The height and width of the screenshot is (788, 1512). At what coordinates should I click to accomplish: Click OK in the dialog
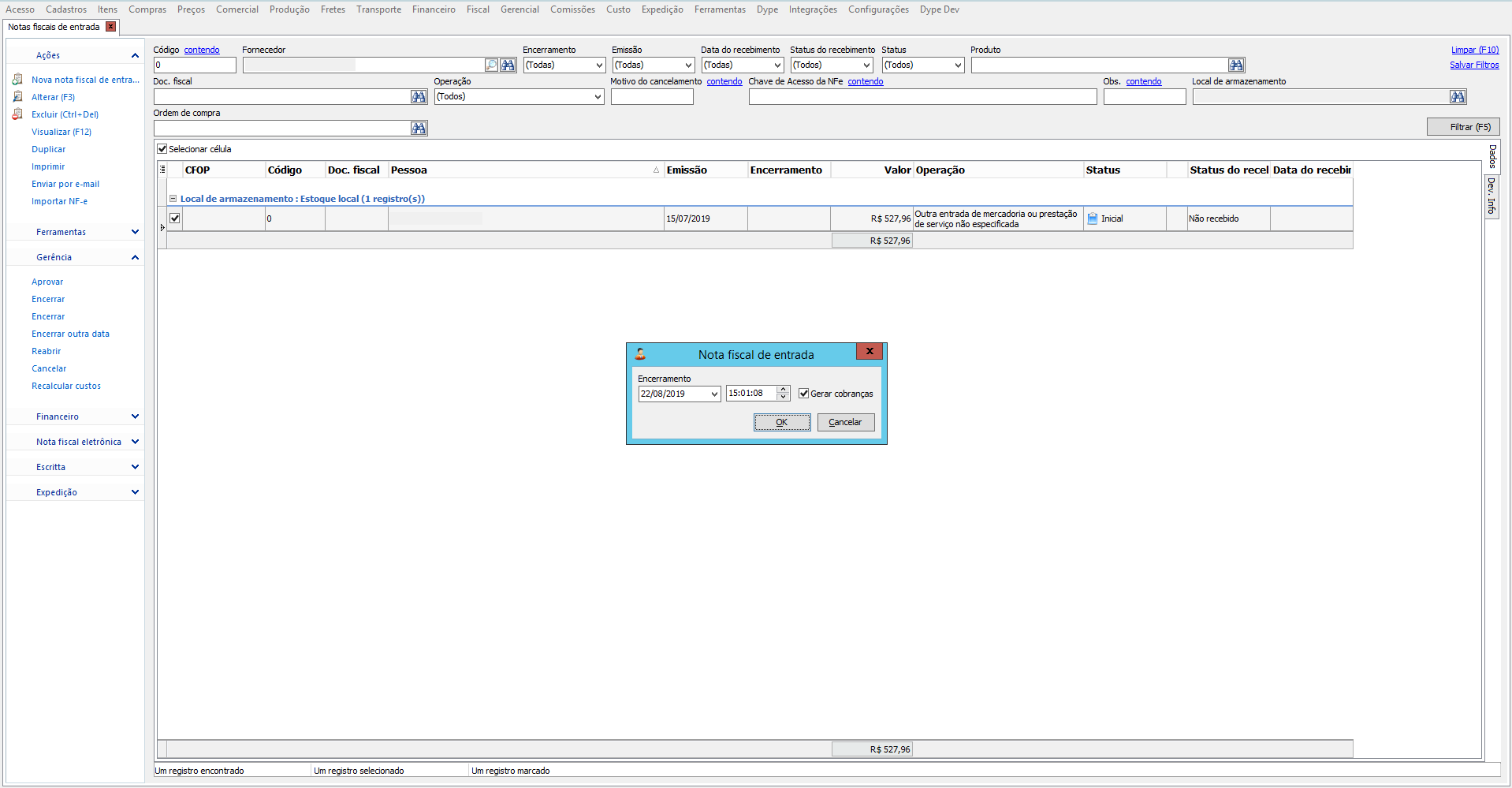click(x=782, y=423)
